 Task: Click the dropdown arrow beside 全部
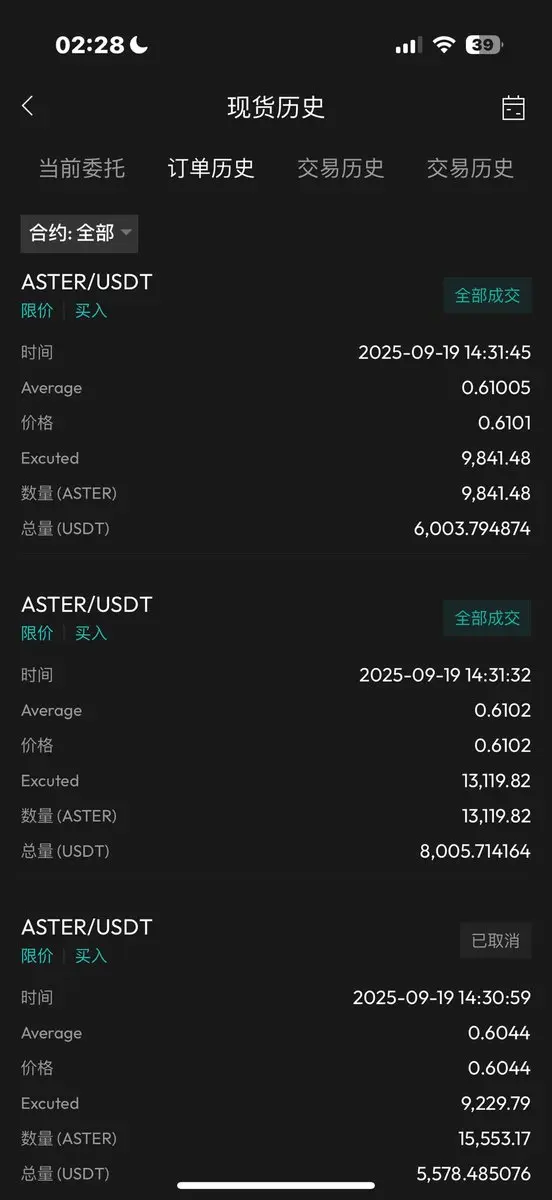pyautogui.click(x=126, y=233)
